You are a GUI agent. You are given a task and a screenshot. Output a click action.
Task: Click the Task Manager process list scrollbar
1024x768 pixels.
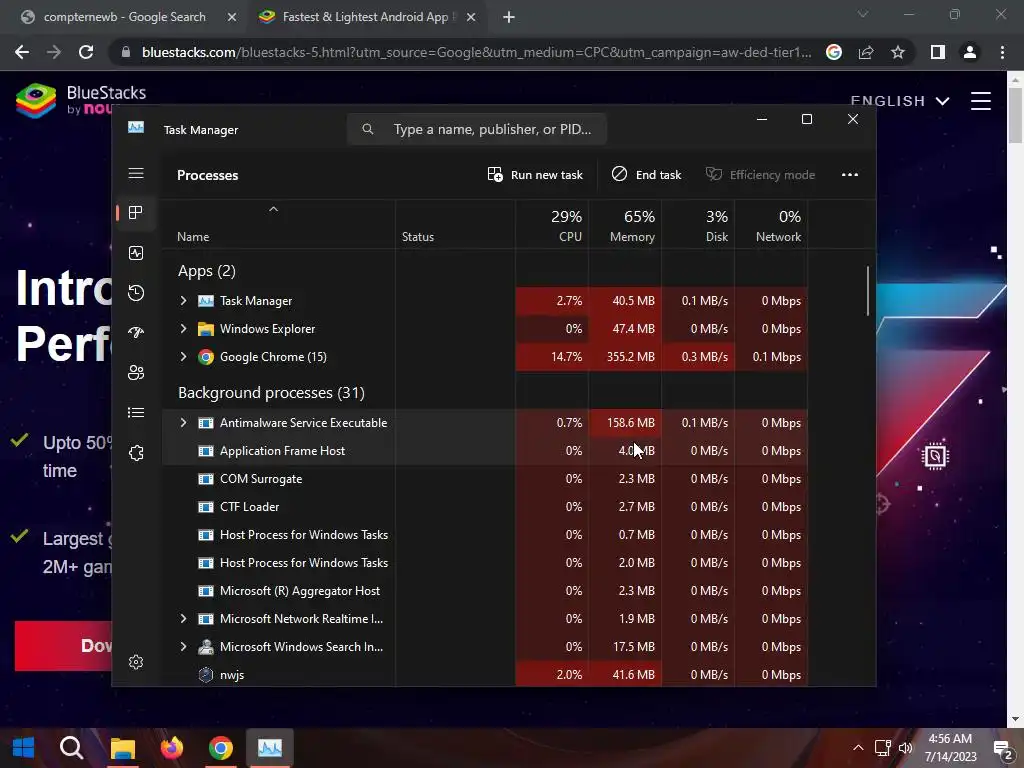pos(868,291)
